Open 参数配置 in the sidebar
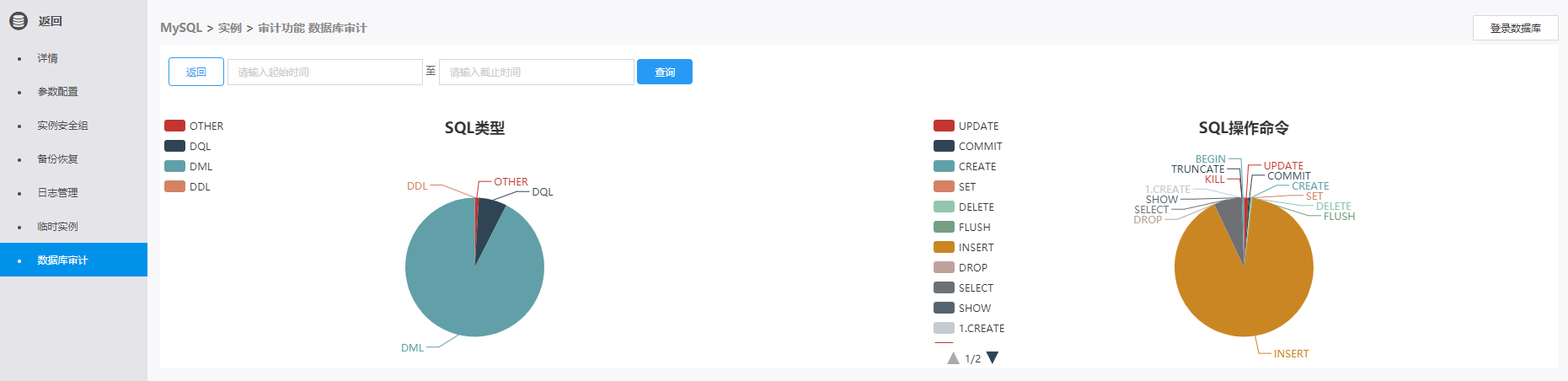 [57, 92]
